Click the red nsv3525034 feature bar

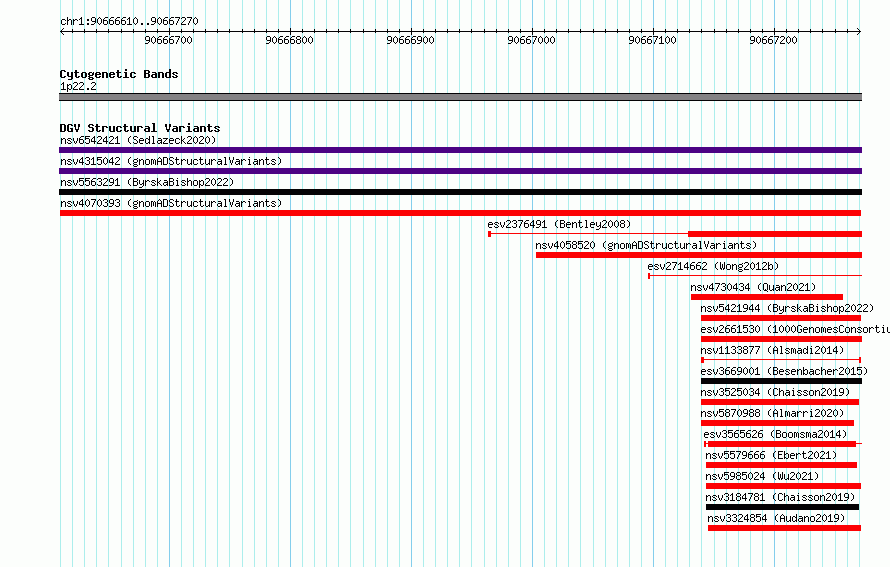tap(780, 402)
